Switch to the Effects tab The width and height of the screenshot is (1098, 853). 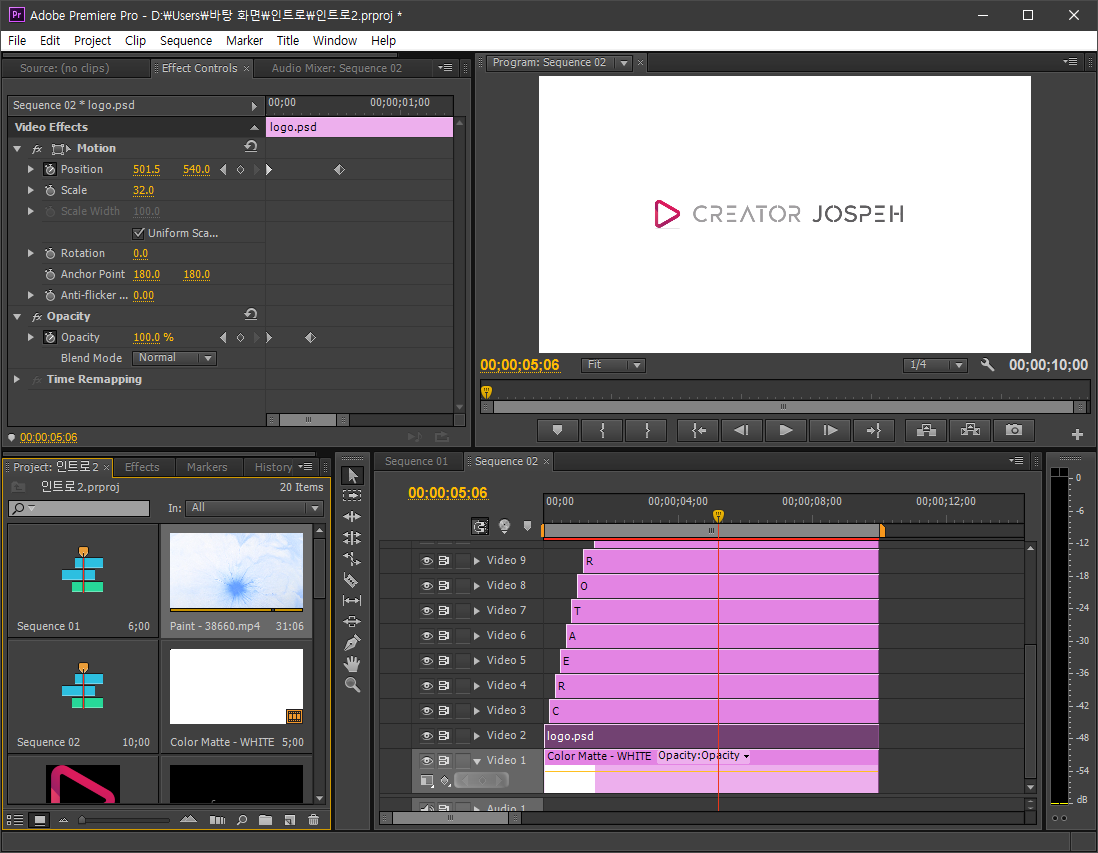(x=142, y=467)
